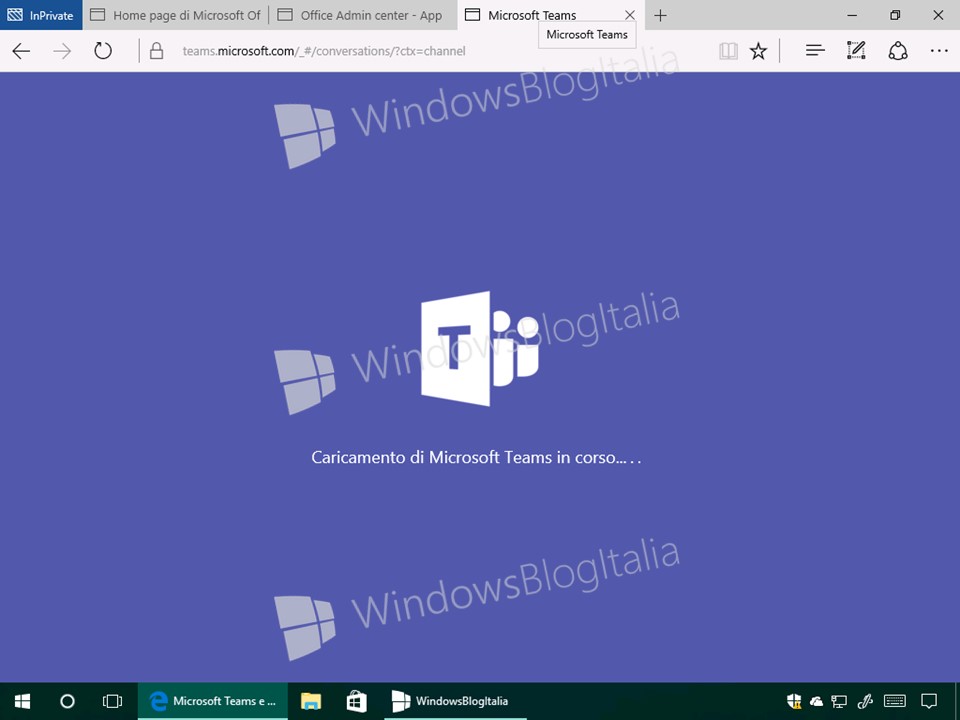Screen dimensions: 960x720
Task: Select Microsoft Teams Edge taskbar button
Action: [x=212, y=701]
